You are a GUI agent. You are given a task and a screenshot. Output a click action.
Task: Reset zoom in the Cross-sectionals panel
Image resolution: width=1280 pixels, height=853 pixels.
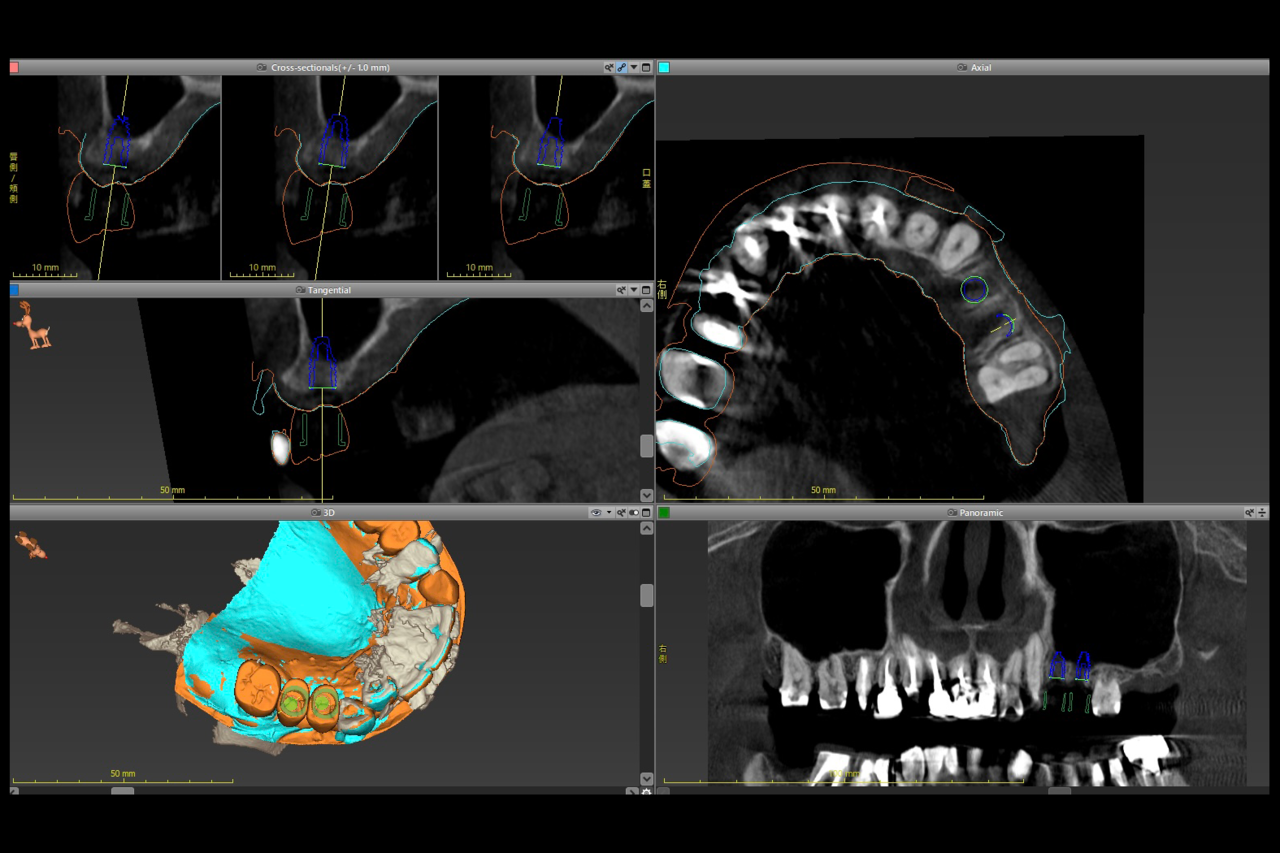608,68
